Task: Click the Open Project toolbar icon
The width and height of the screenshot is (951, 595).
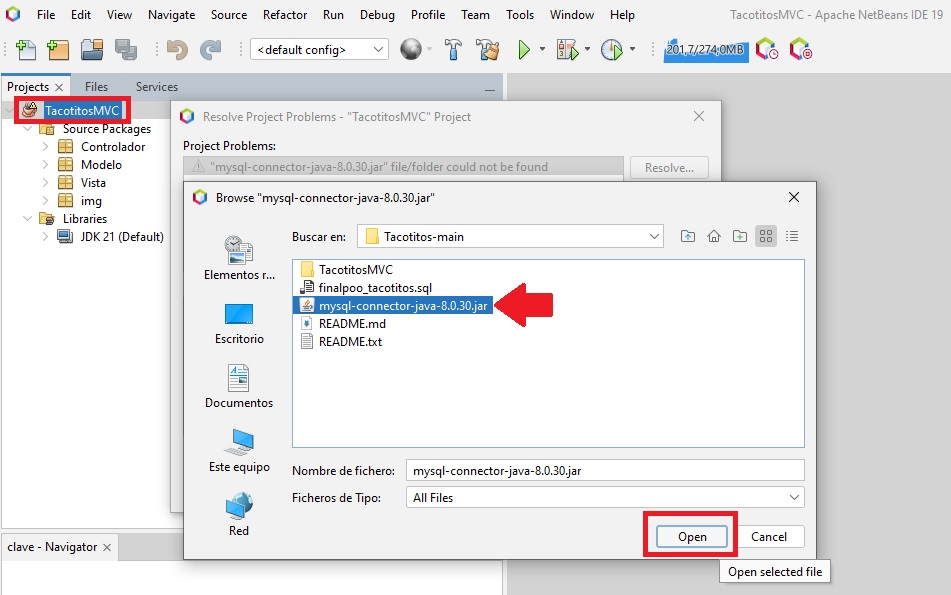Action: click(x=92, y=50)
